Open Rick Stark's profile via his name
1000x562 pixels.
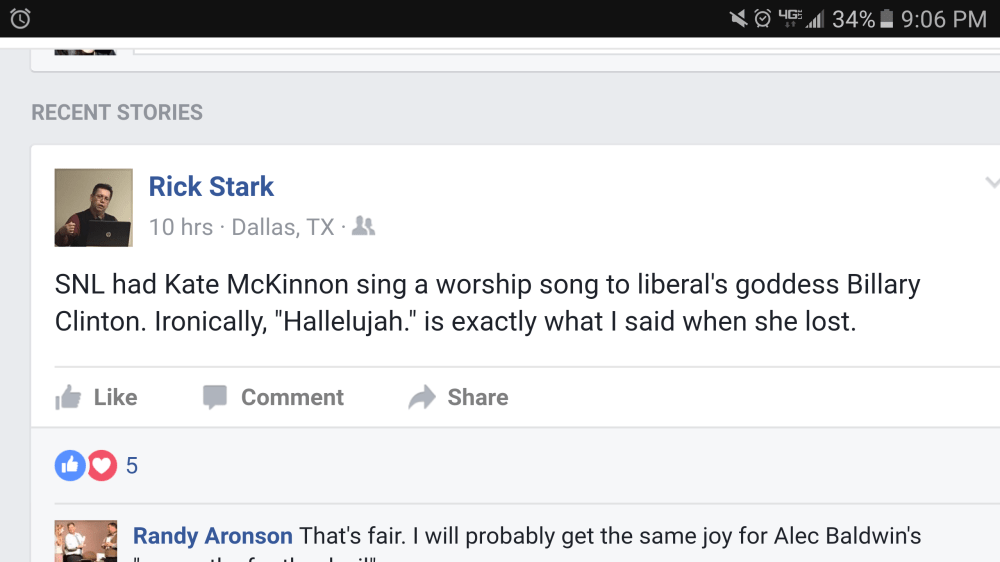coord(211,187)
